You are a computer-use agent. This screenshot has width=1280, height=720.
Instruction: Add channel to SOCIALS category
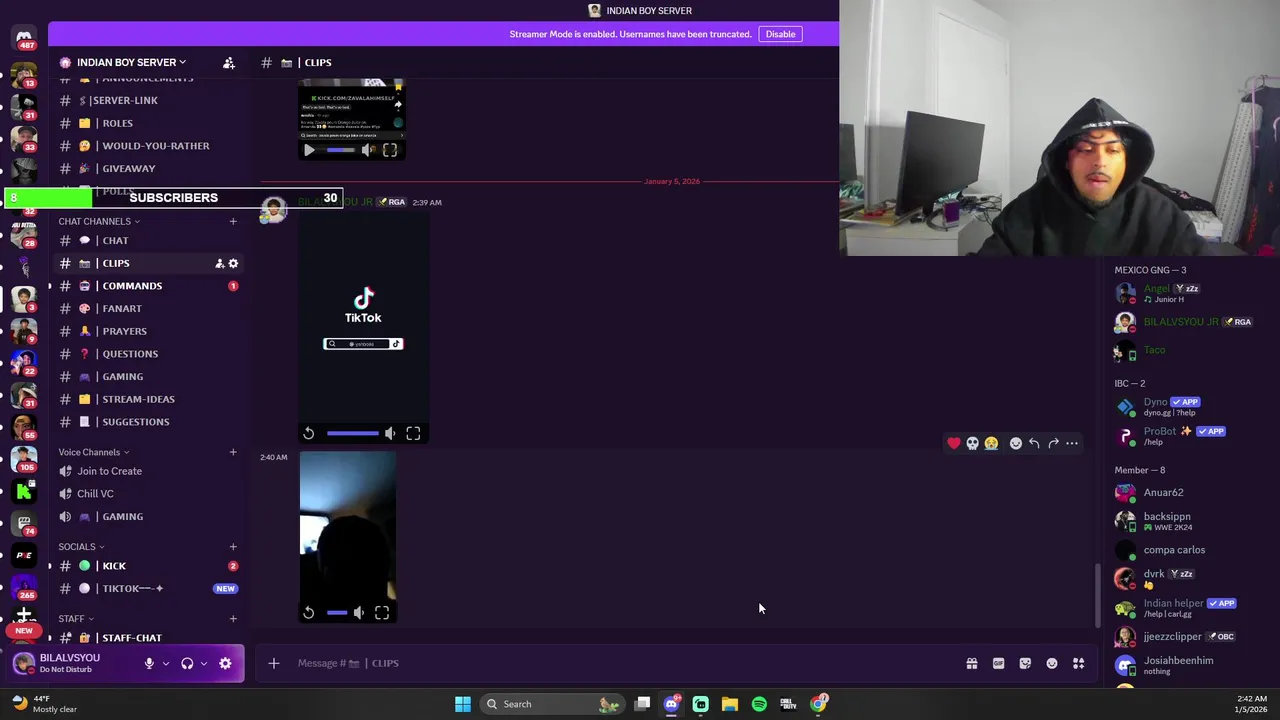pos(233,546)
